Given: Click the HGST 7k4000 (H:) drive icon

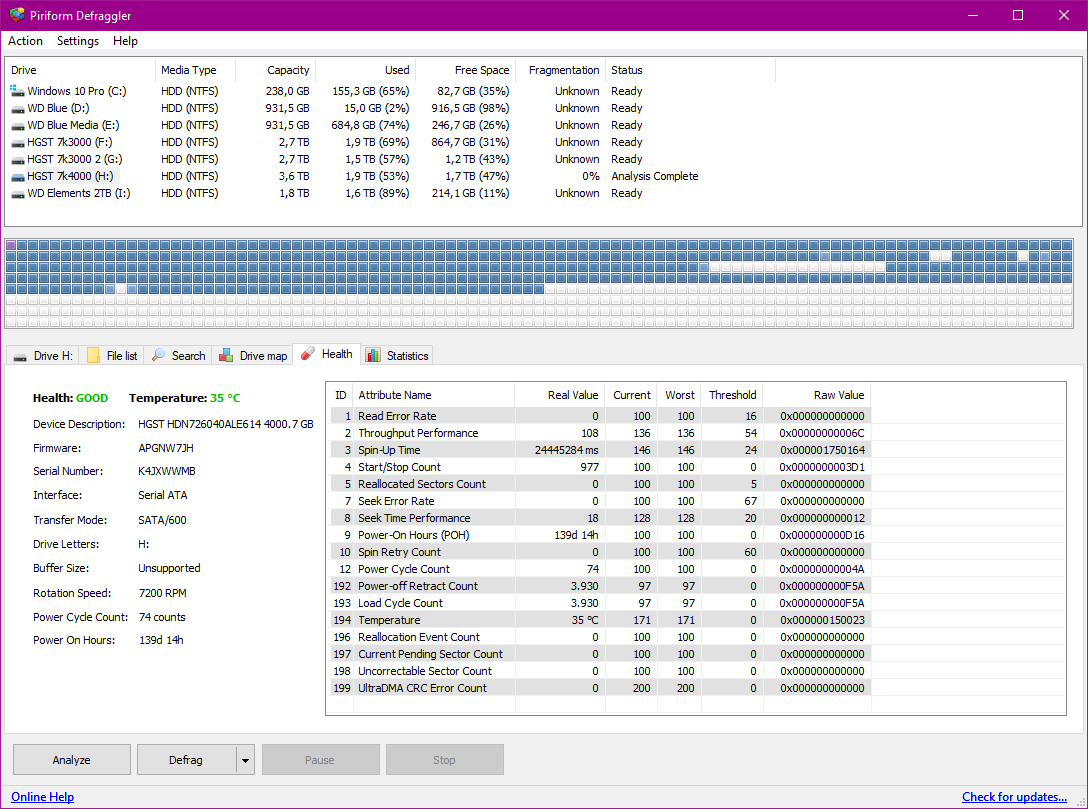Looking at the screenshot, I should (x=17, y=177).
